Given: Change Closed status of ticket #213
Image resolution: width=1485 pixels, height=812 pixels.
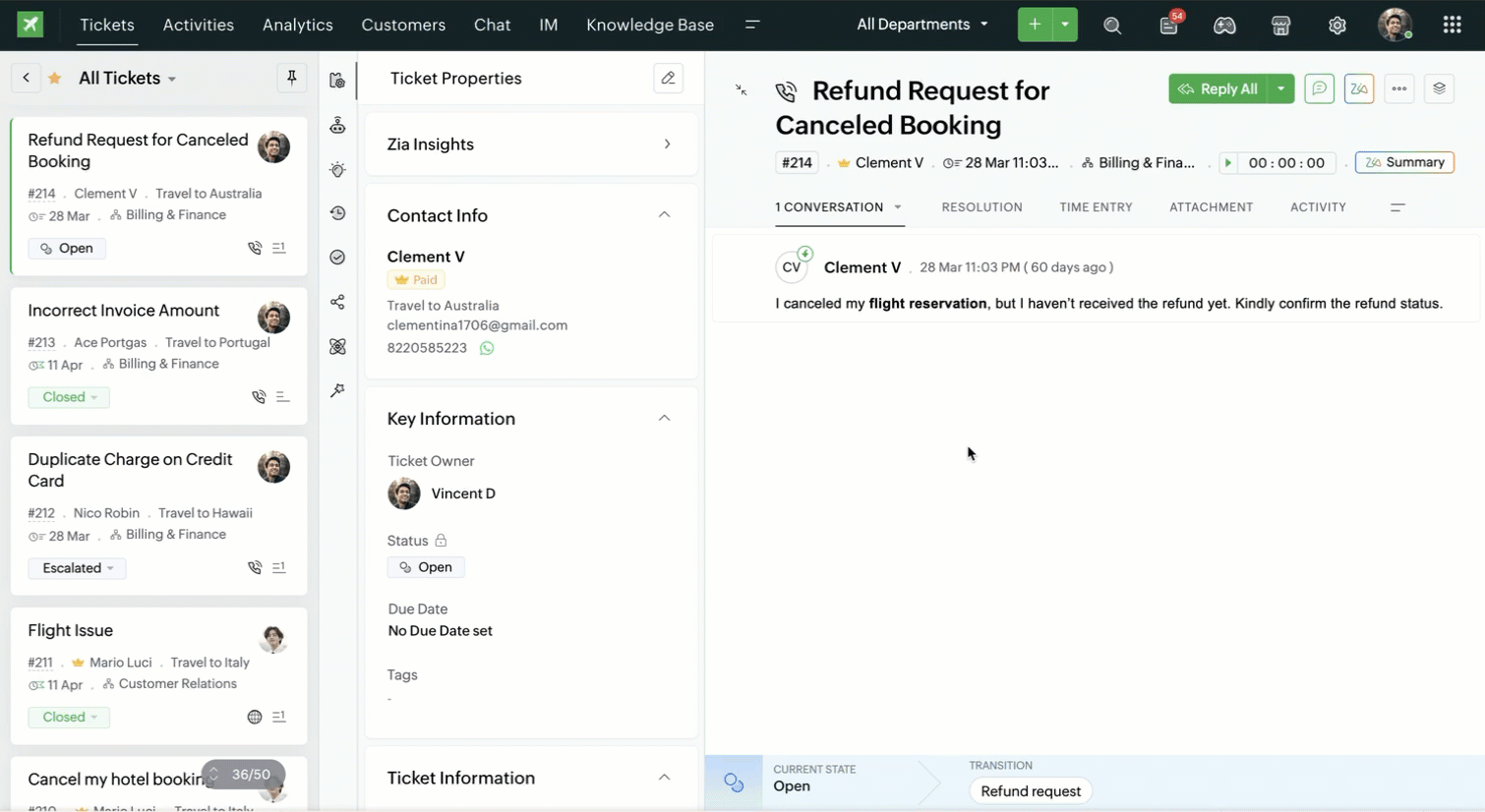Looking at the screenshot, I should point(69,397).
